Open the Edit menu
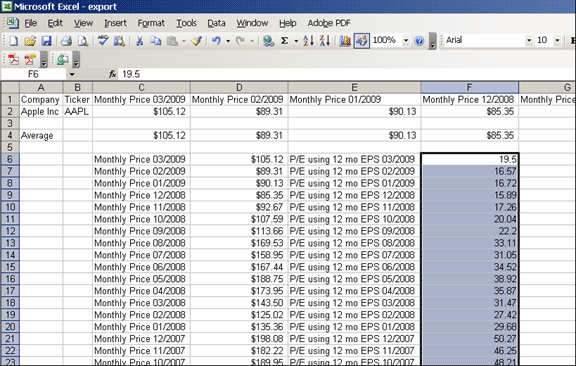 point(55,23)
